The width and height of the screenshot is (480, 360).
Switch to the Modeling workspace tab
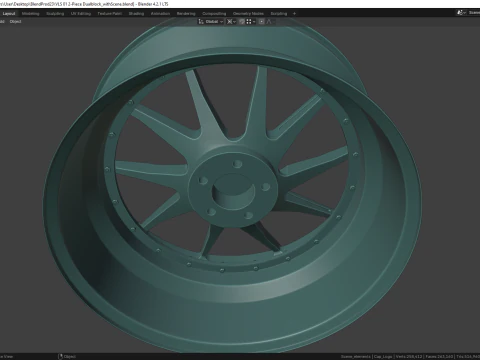pos(30,14)
